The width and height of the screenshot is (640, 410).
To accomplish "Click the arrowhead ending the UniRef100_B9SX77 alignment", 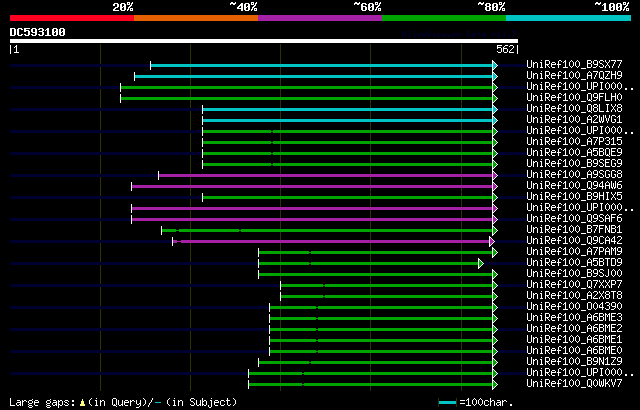I will pyautogui.click(x=495, y=65).
